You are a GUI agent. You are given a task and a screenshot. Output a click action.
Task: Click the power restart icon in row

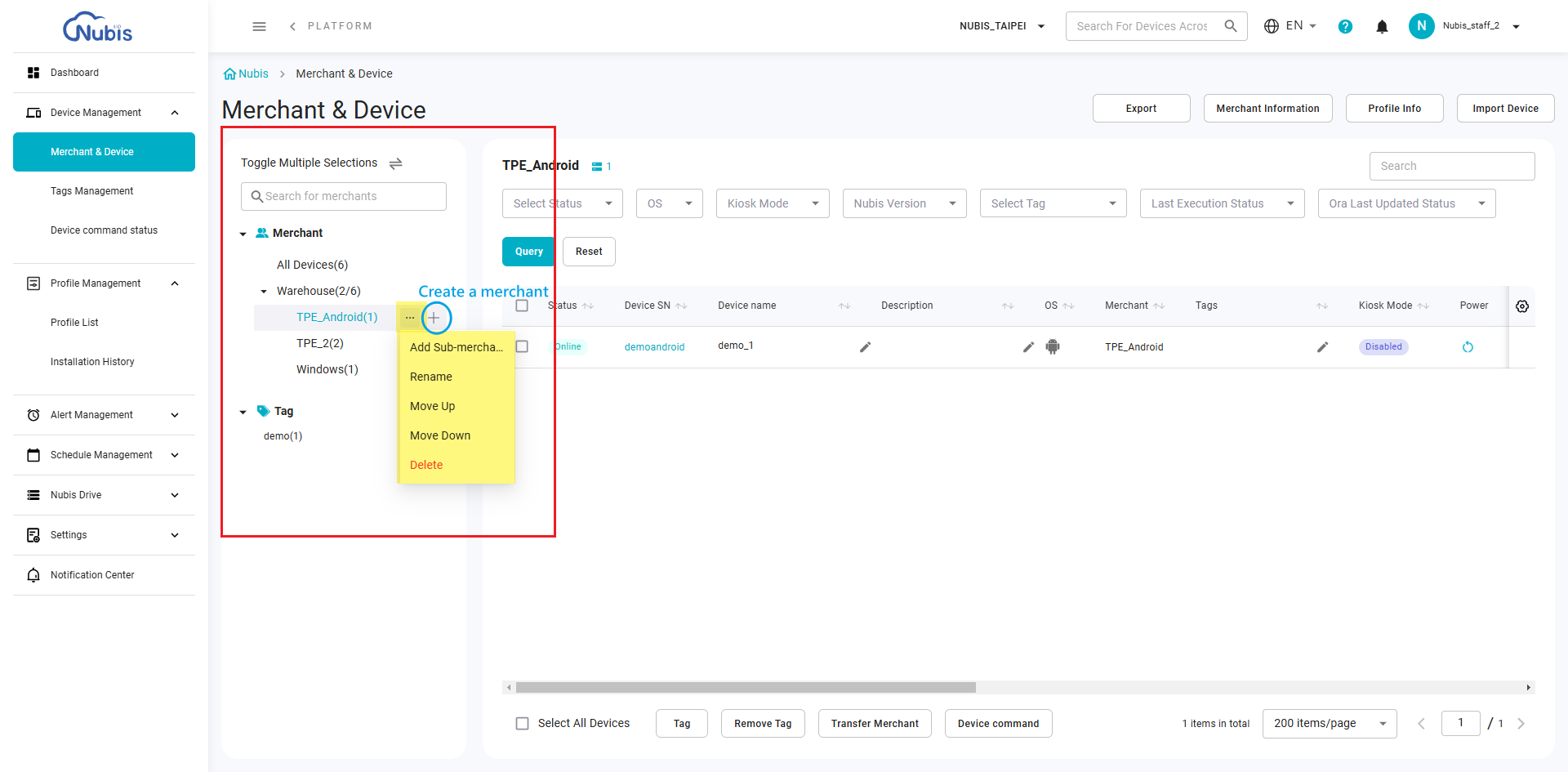point(1468,347)
